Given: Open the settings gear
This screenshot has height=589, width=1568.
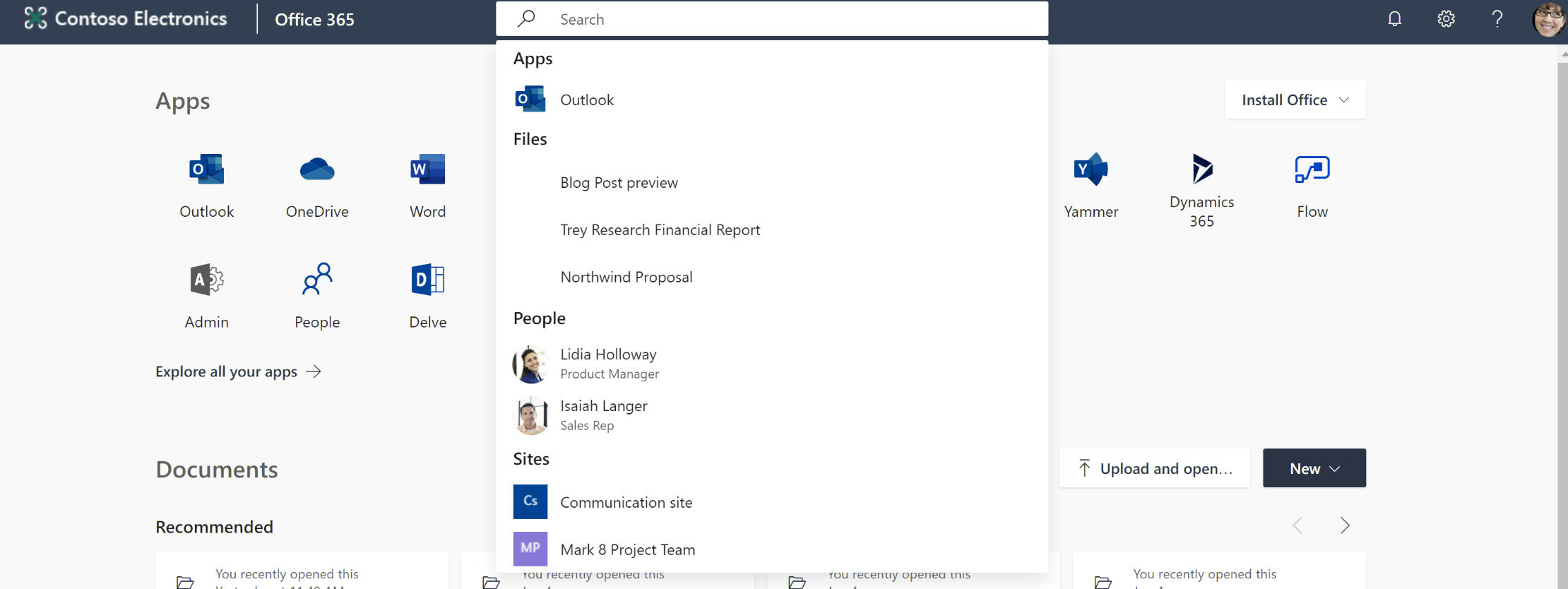Looking at the screenshot, I should click(1446, 19).
